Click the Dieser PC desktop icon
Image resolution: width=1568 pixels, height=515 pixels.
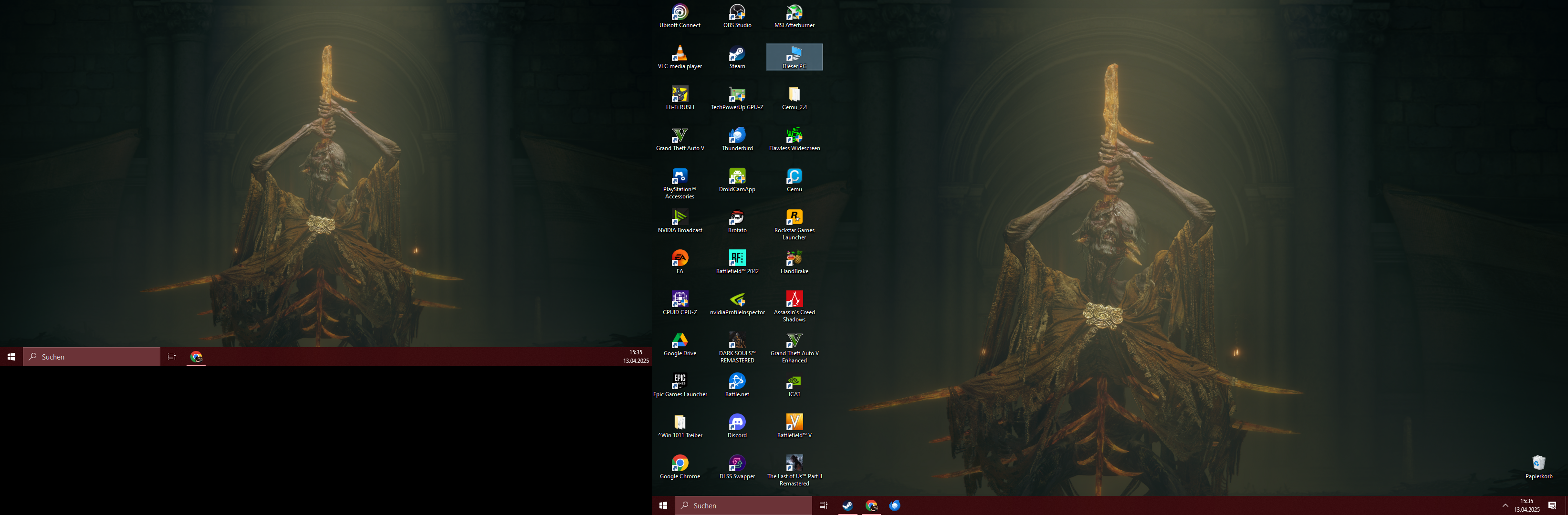[794, 54]
